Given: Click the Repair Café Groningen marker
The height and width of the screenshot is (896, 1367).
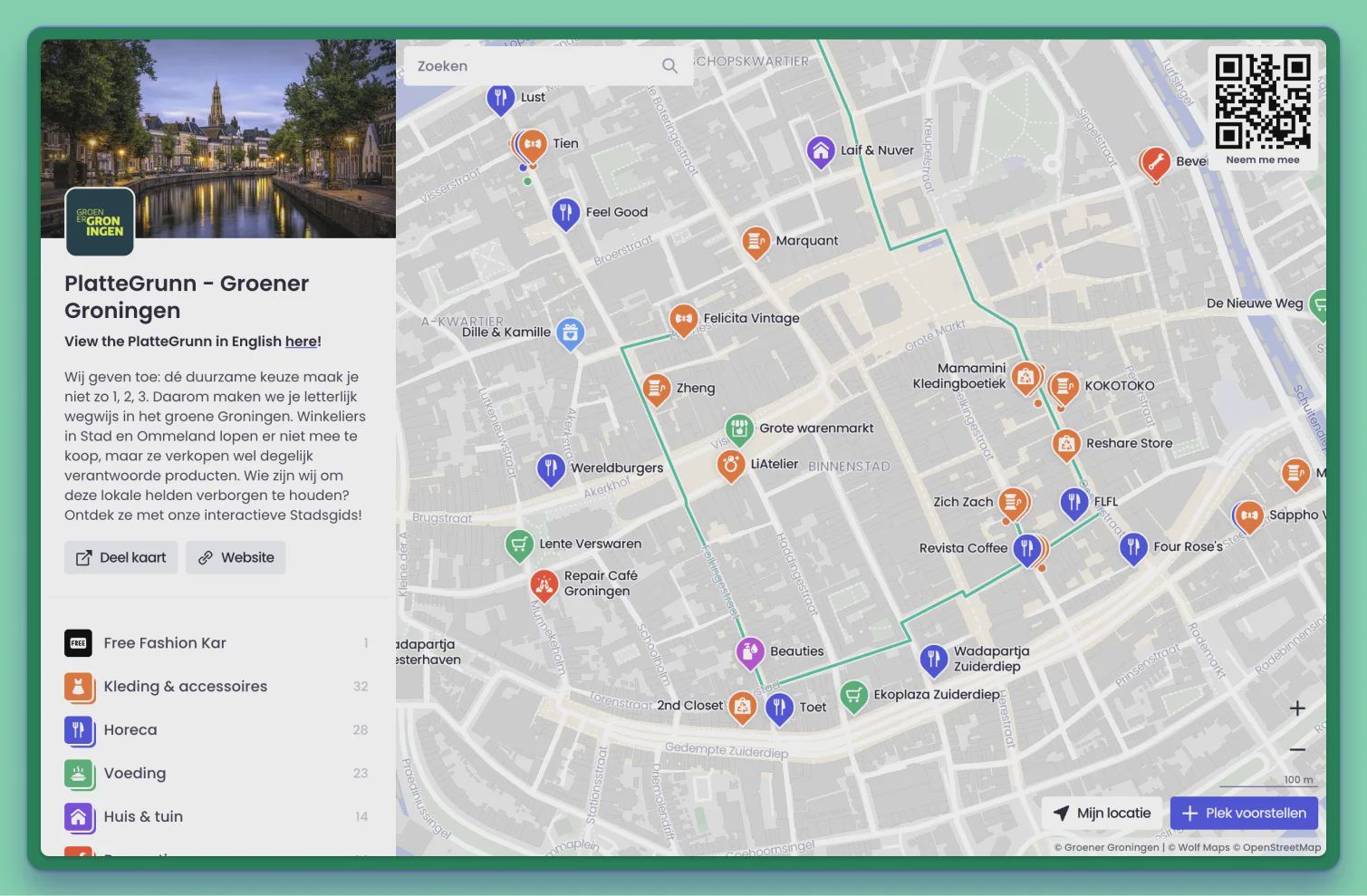Looking at the screenshot, I should point(544,583).
